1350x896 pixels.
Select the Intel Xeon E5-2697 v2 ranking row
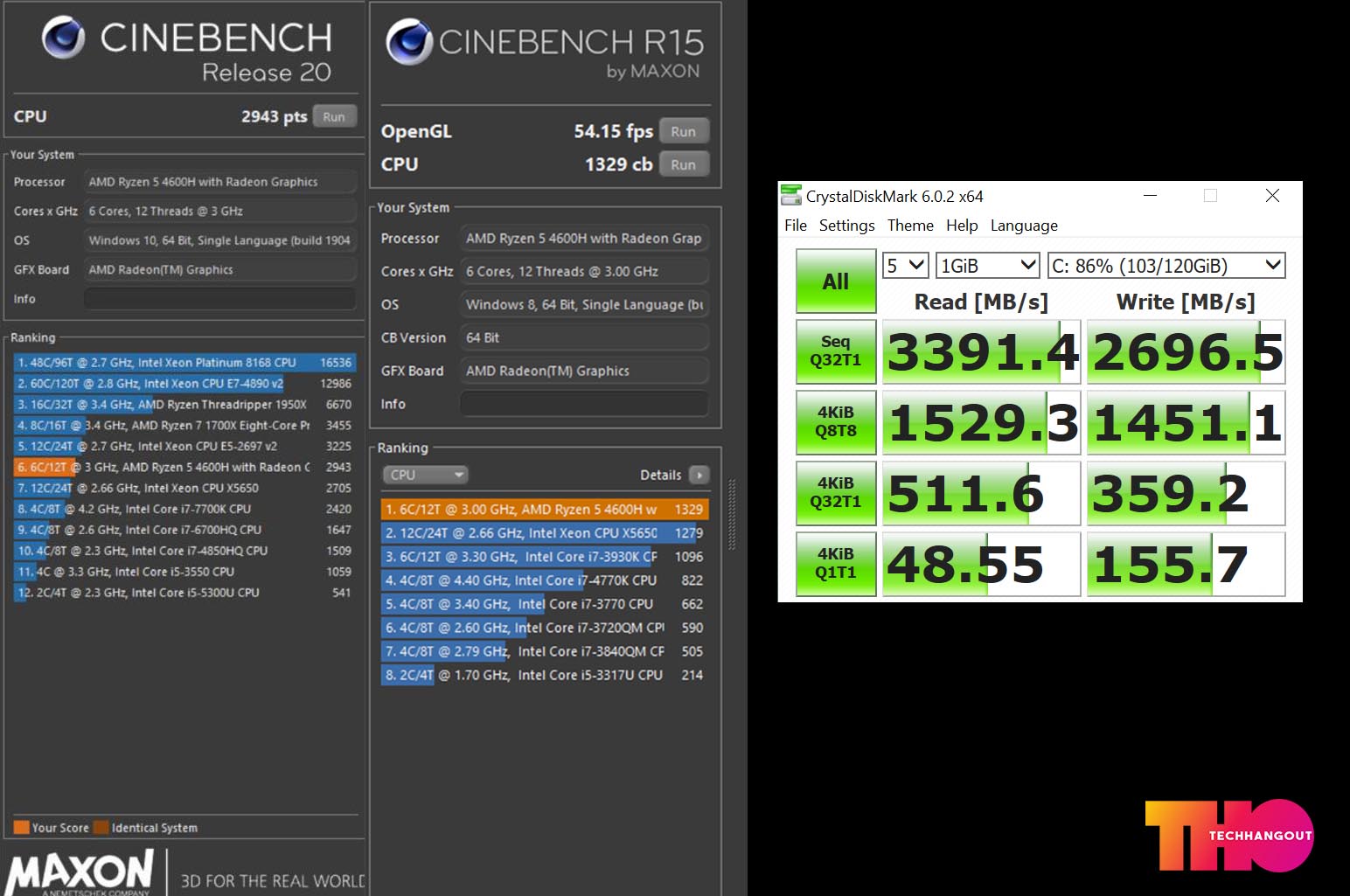coord(184,446)
